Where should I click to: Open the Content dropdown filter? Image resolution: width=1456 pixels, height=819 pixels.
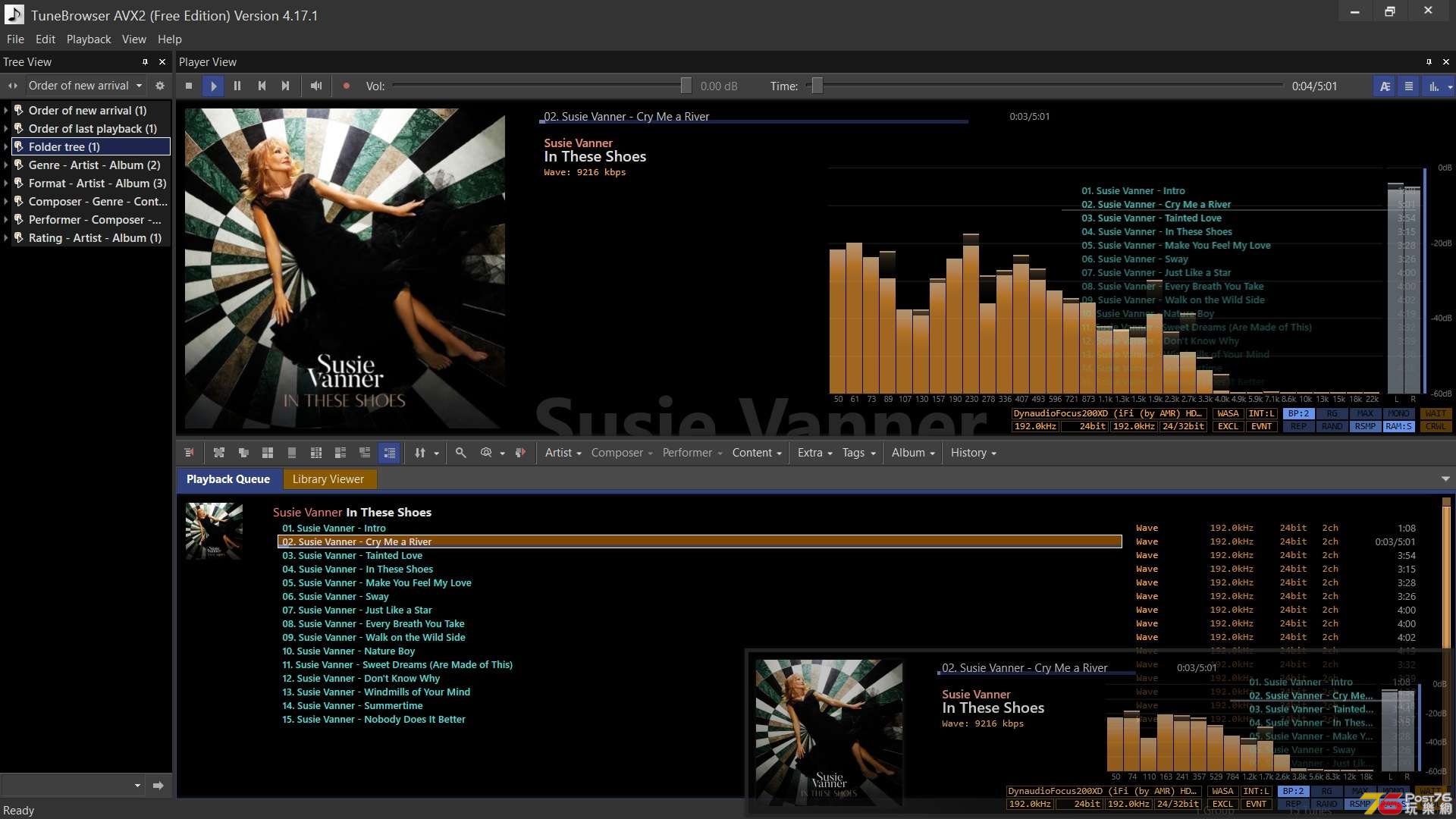tap(757, 453)
